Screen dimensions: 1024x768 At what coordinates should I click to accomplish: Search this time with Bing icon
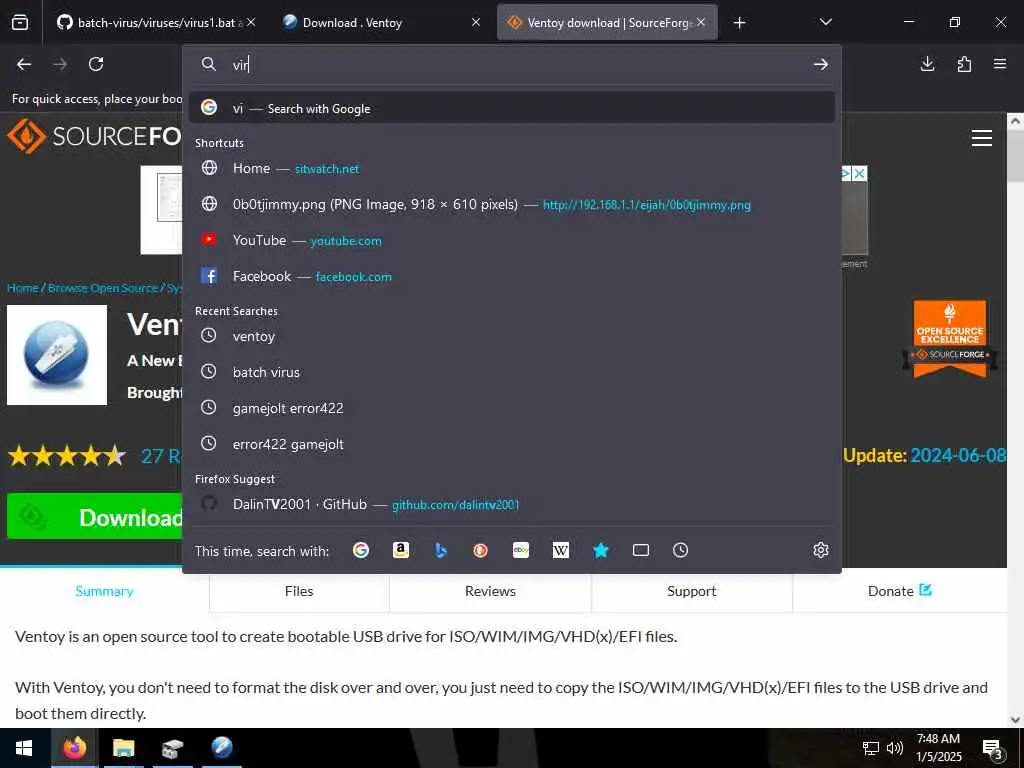coord(441,551)
